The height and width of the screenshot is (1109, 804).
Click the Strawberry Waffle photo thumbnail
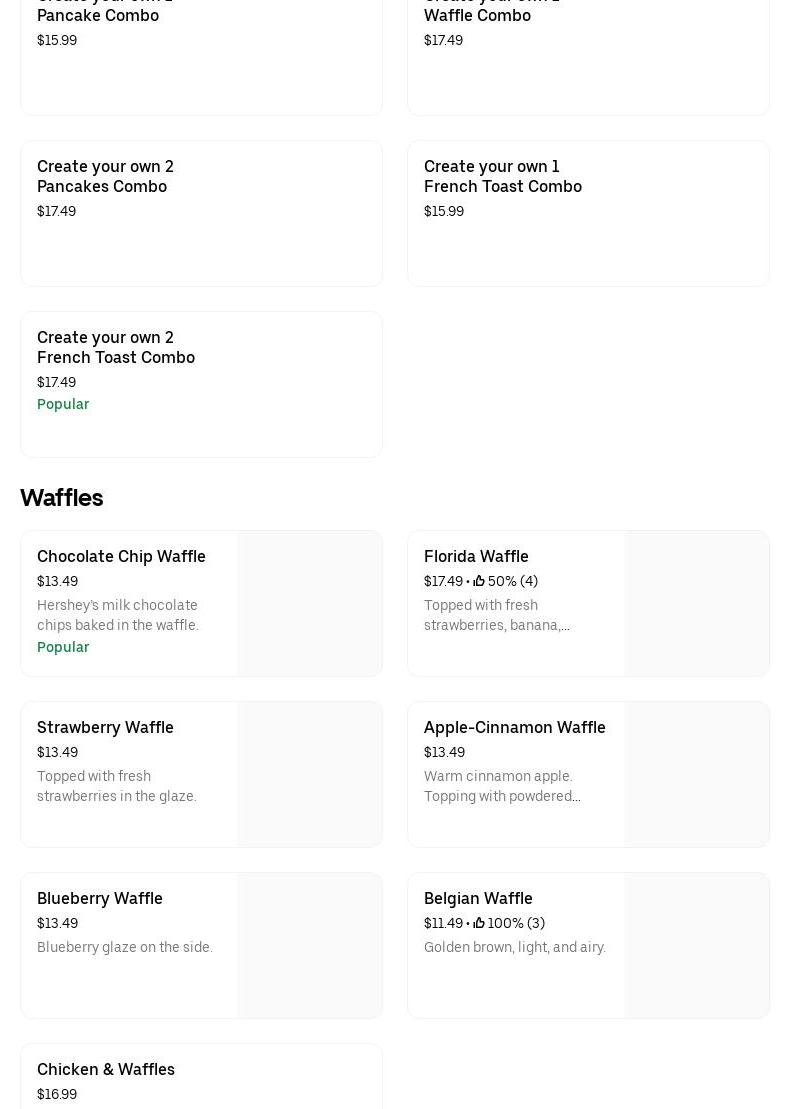309,775
